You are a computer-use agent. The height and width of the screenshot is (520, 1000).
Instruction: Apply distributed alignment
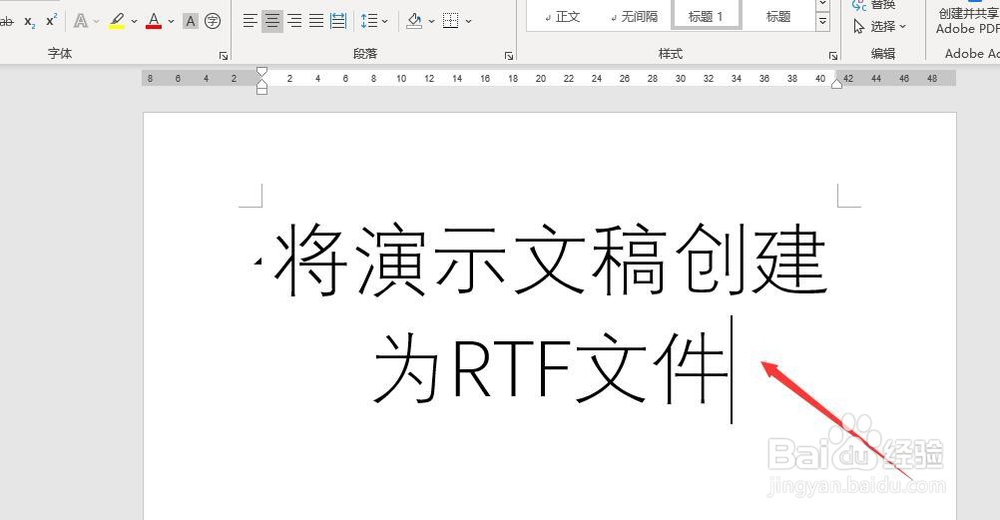click(338, 21)
